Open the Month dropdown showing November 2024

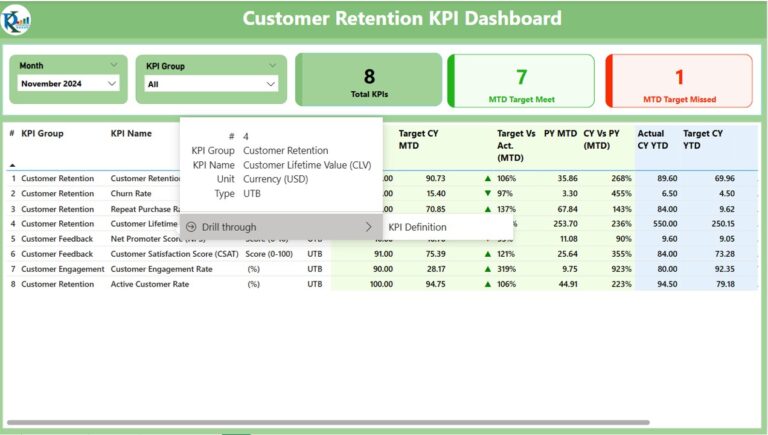point(68,84)
